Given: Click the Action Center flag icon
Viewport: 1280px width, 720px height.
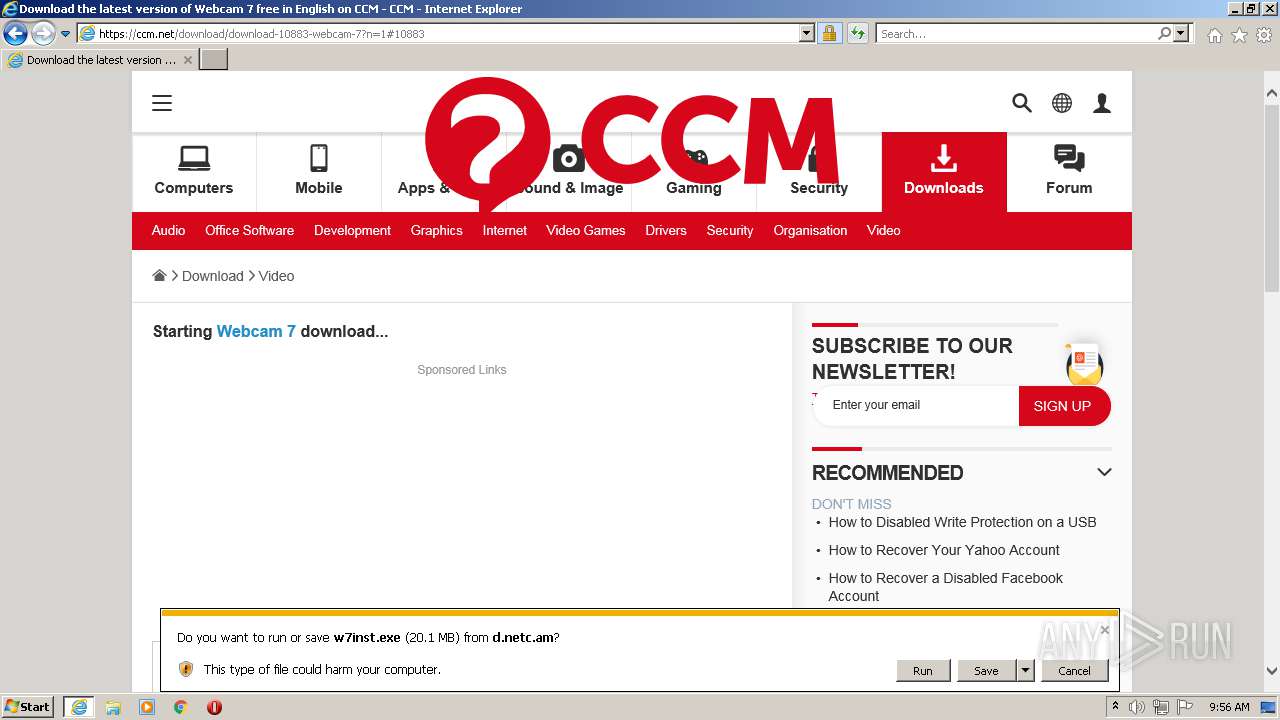Looking at the screenshot, I should [x=1185, y=707].
